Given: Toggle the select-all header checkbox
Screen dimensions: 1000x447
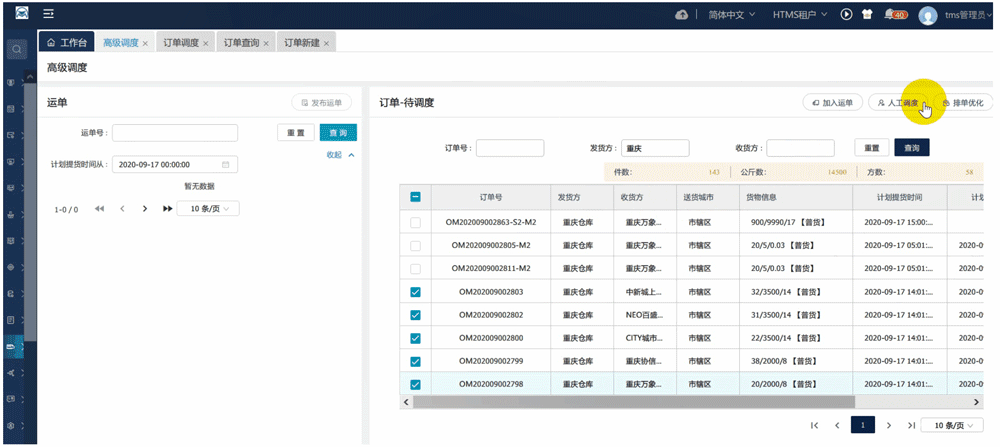Looking at the screenshot, I should [x=415, y=198].
